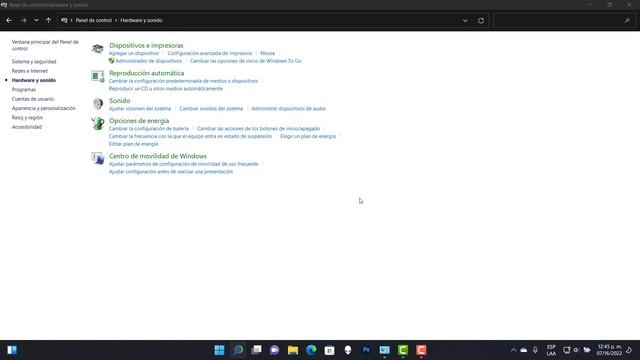Click the Control Panel icon in address bar
640x360 pixels.
click(64, 20)
